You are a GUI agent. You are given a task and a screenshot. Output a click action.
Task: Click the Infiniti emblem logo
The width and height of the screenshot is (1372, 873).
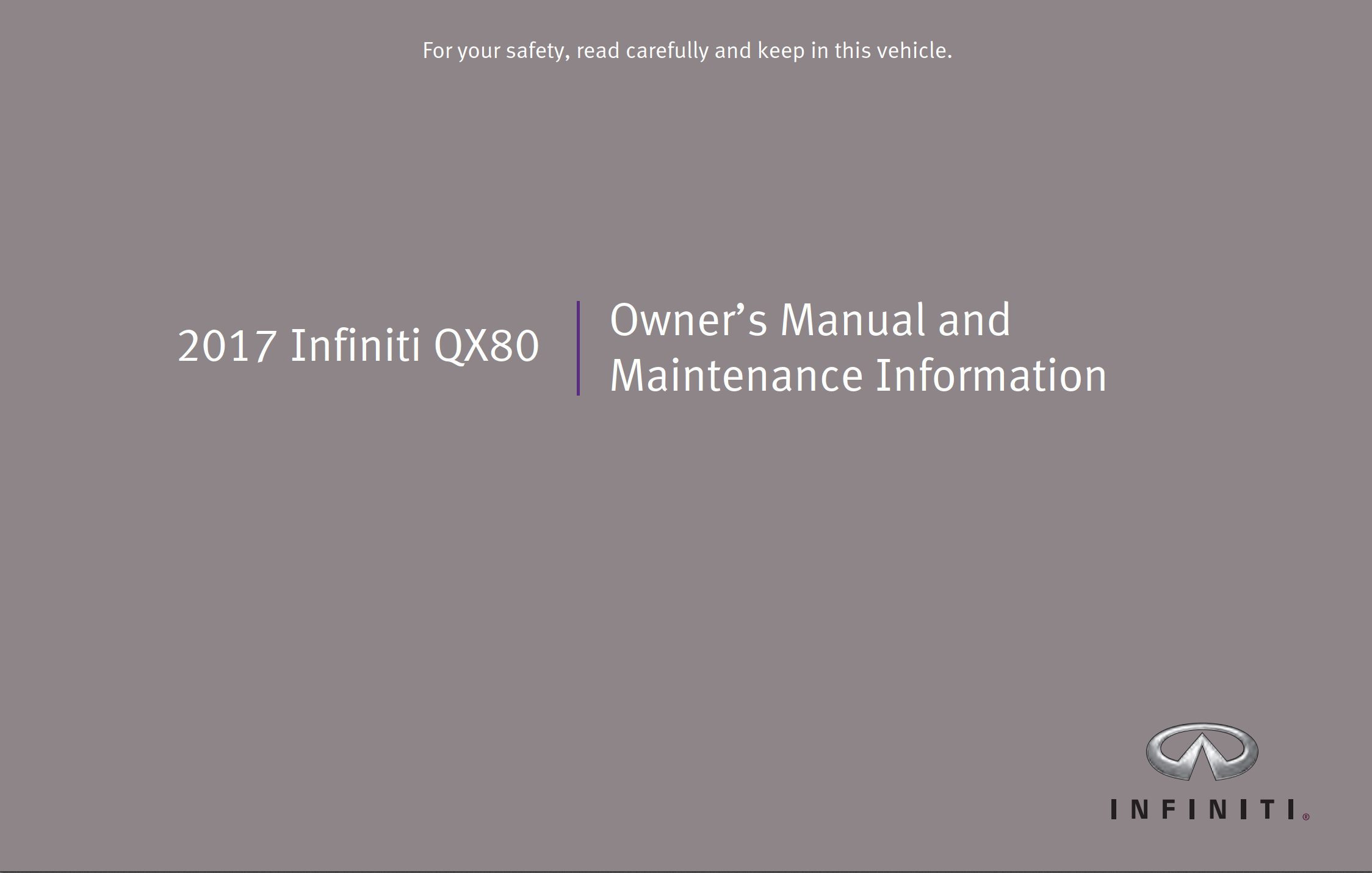(1202, 752)
